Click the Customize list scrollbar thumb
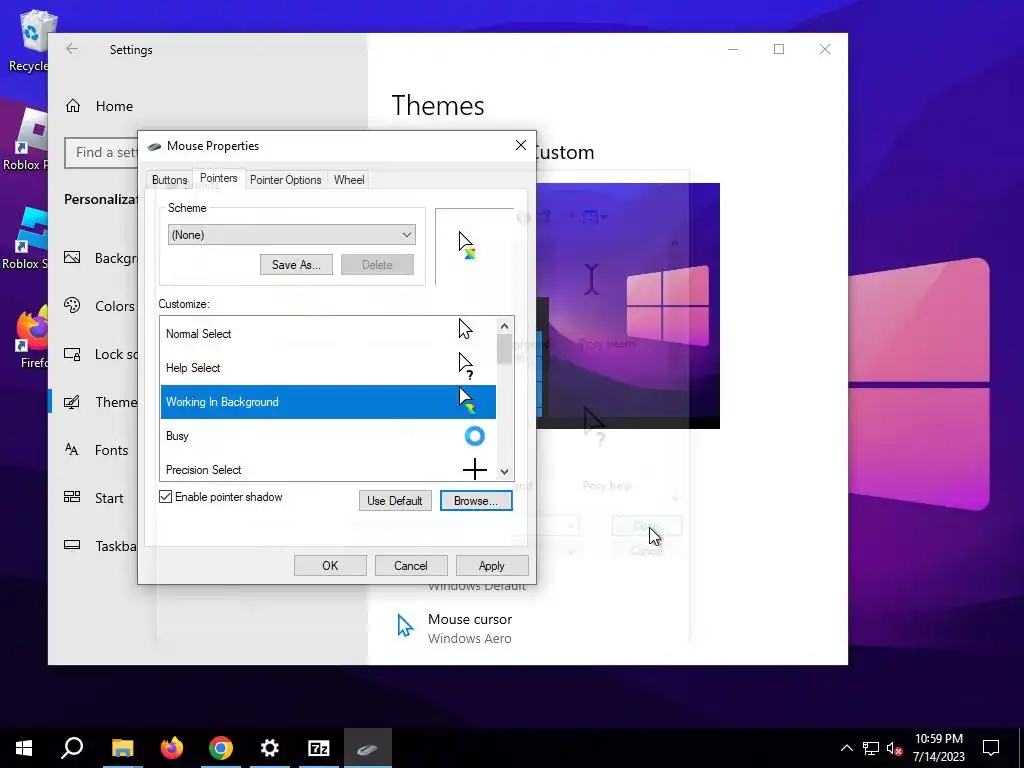This screenshot has width=1024, height=768. [x=504, y=349]
